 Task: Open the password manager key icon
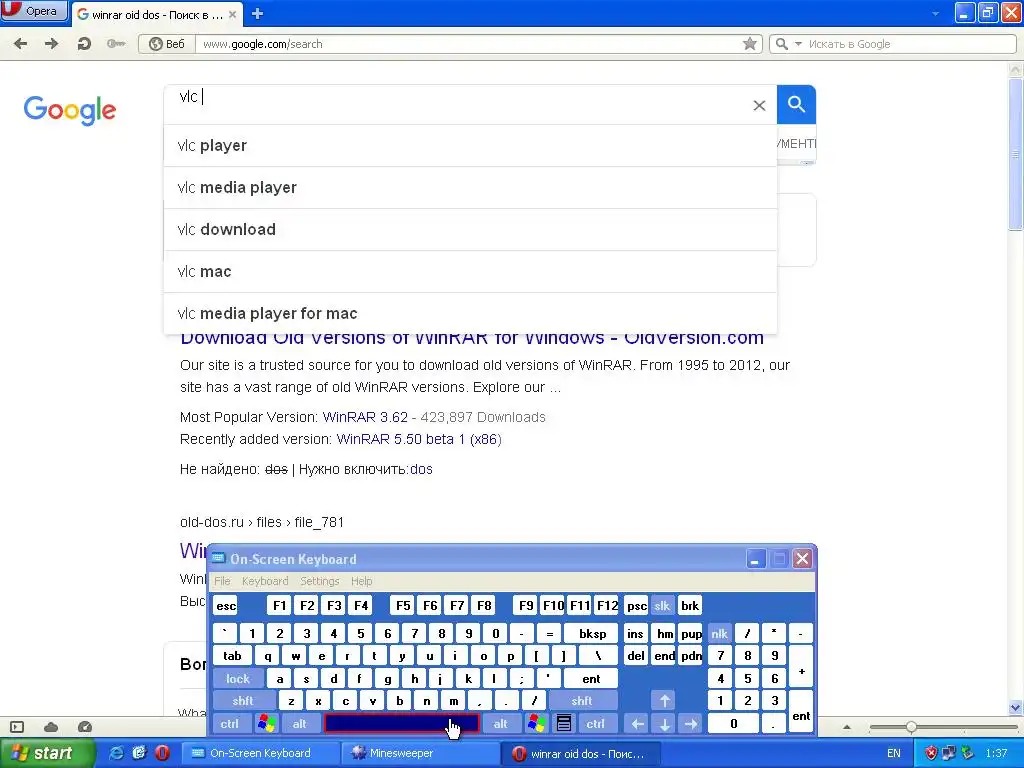point(116,44)
